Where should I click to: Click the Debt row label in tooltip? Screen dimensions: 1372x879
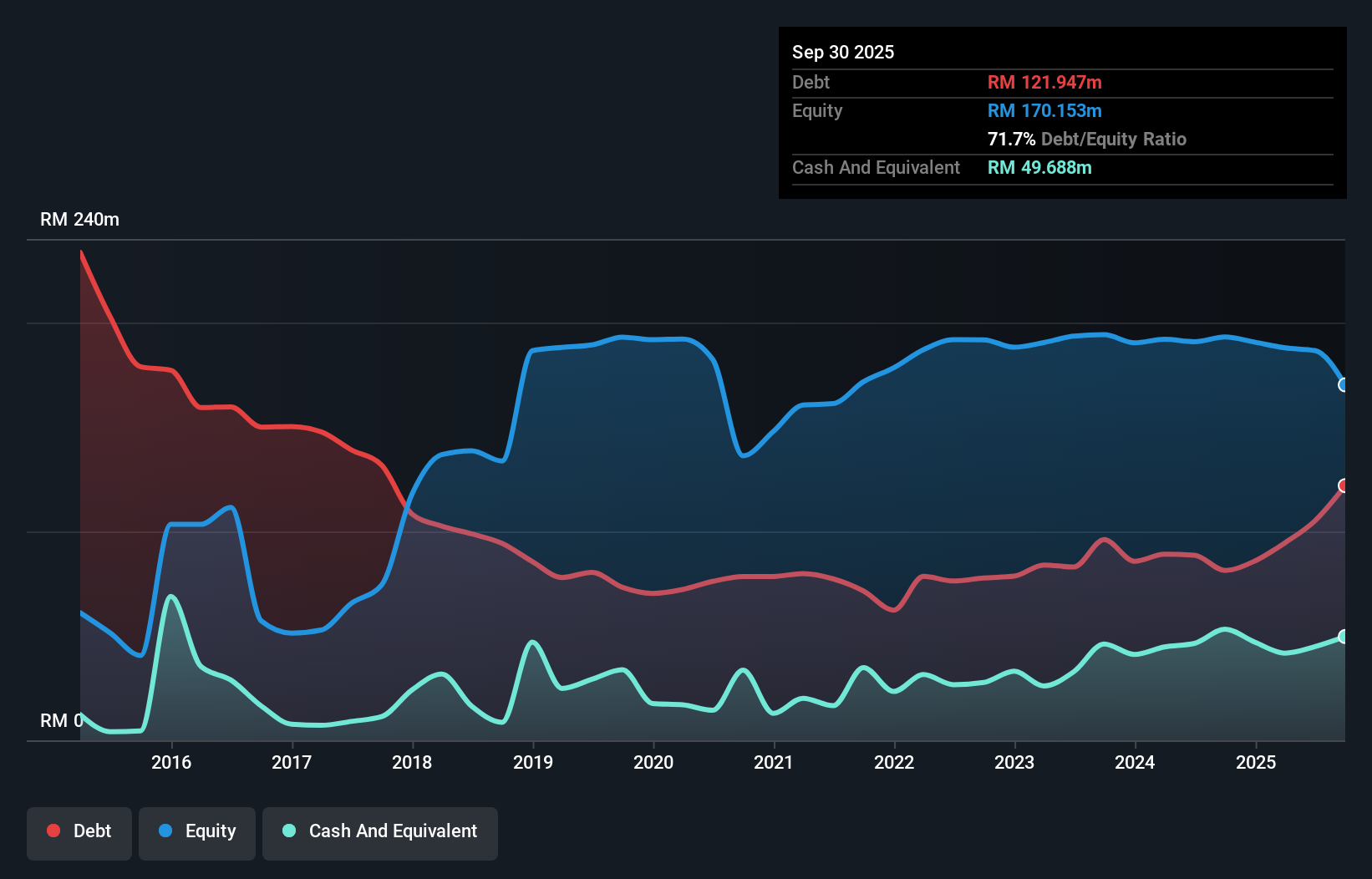[x=810, y=82]
